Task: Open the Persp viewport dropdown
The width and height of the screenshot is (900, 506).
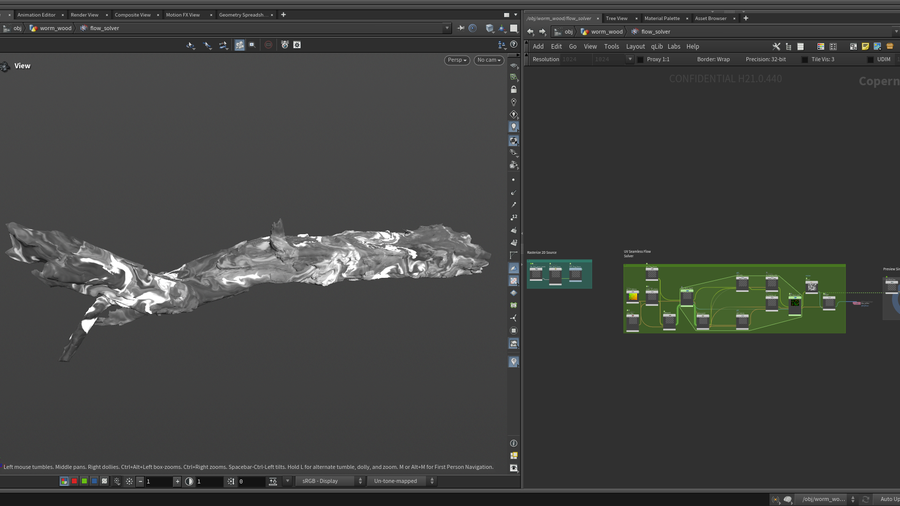Action: [457, 60]
